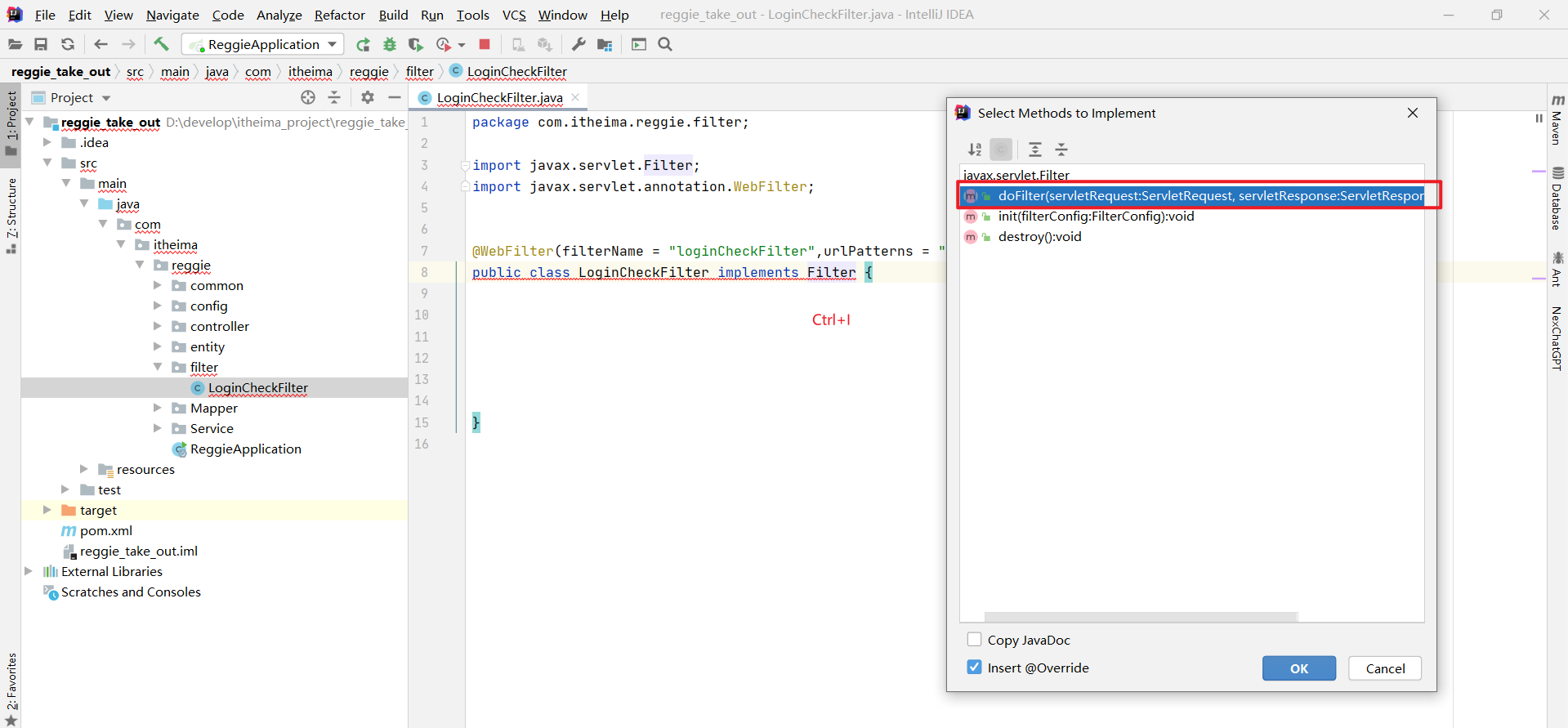
Task: Open the Structure side tab
Action: (x=11, y=215)
